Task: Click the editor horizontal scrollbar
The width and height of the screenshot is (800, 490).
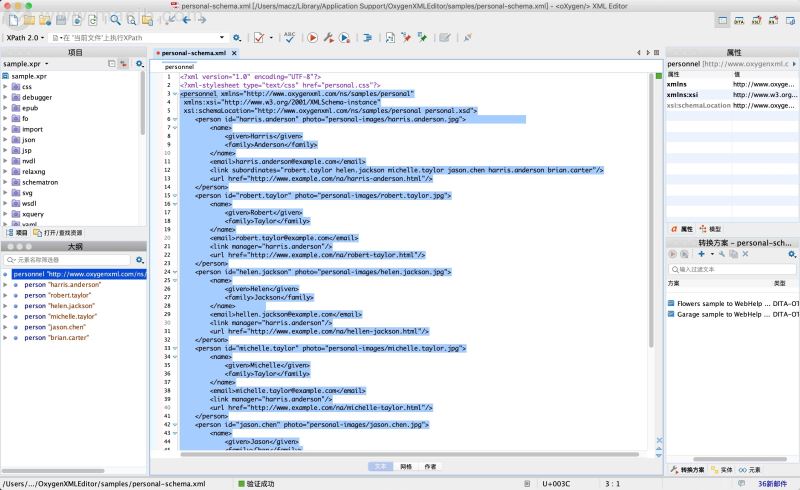Action: [409, 454]
